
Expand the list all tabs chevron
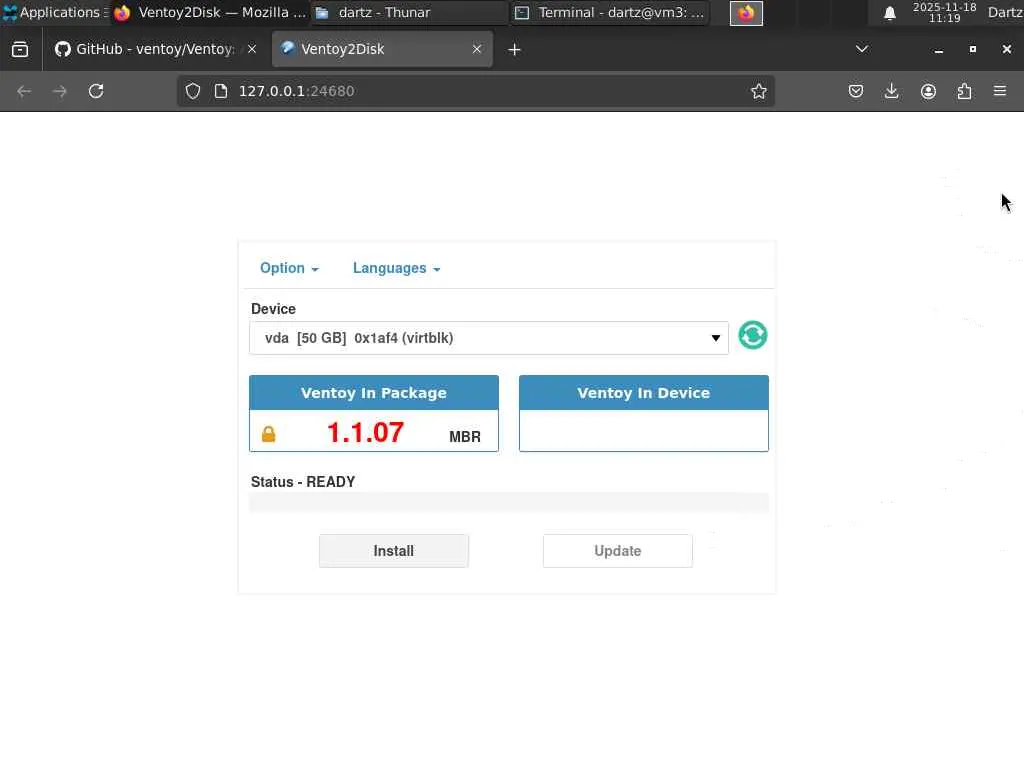pyautogui.click(x=862, y=49)
